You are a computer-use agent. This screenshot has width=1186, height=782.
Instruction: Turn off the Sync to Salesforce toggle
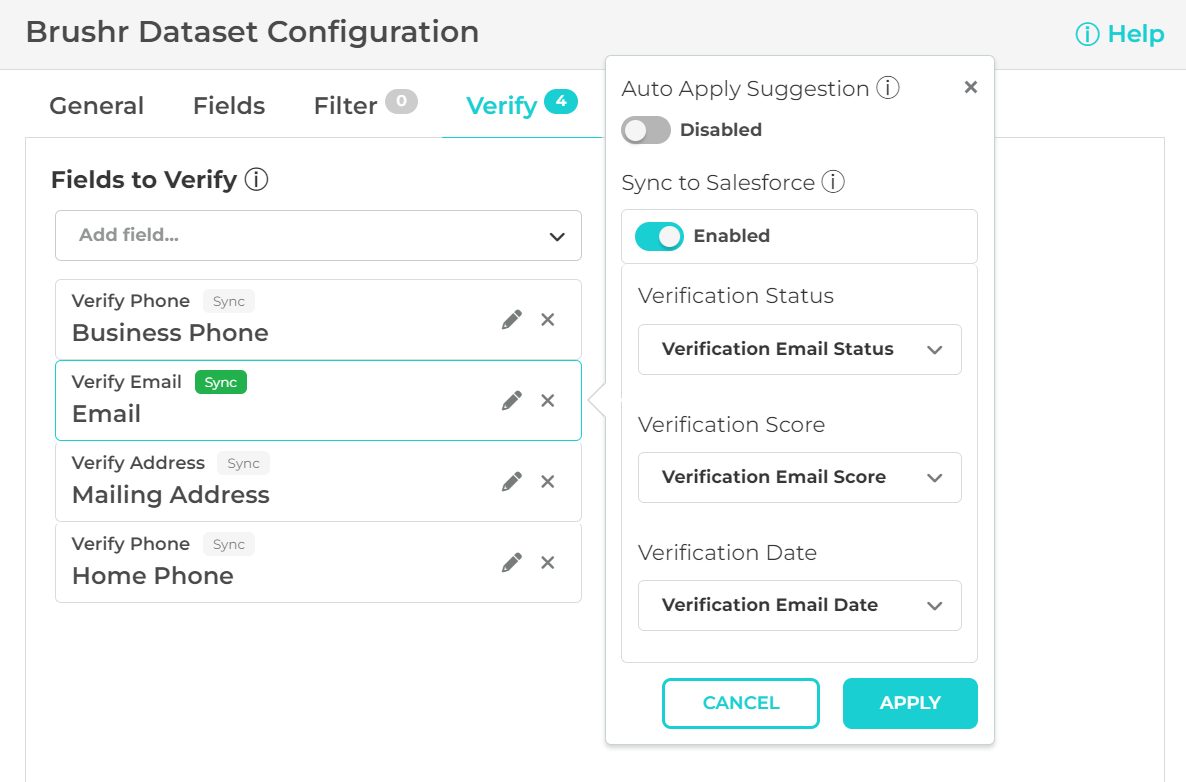coord(659,236)
